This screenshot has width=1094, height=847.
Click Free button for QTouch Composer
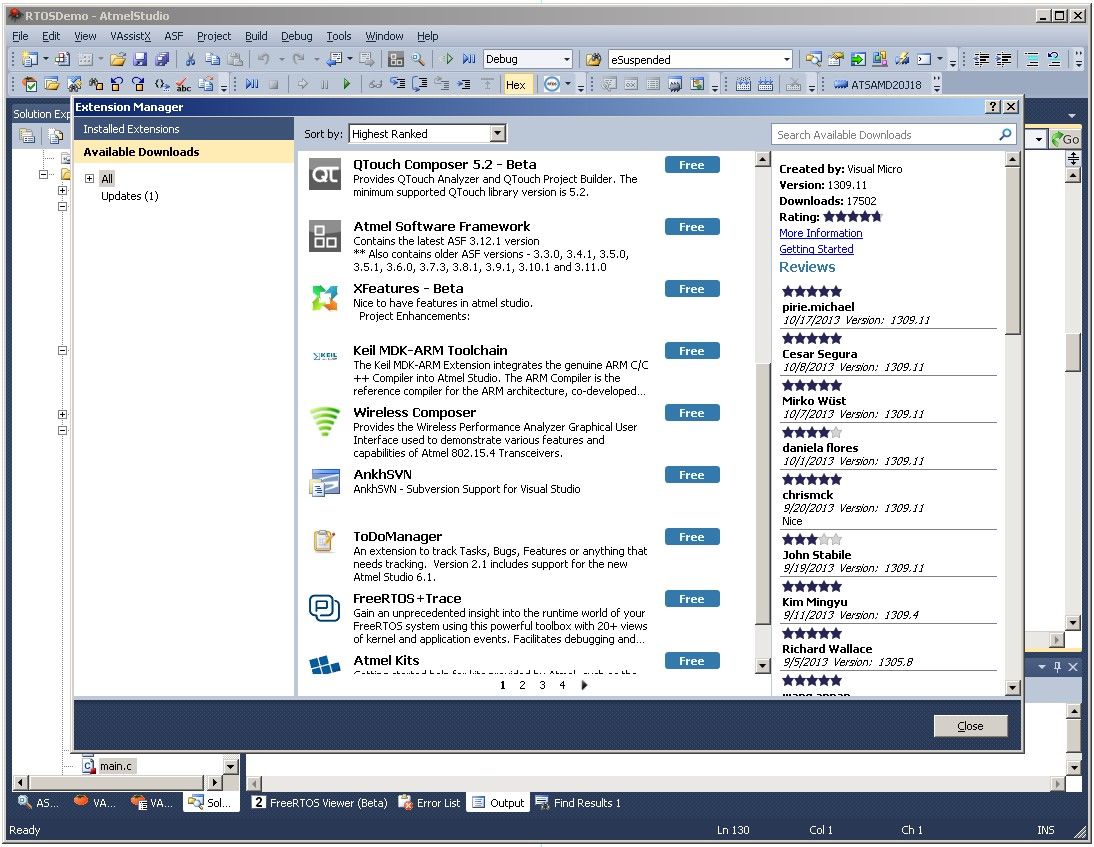pos(691,165)
